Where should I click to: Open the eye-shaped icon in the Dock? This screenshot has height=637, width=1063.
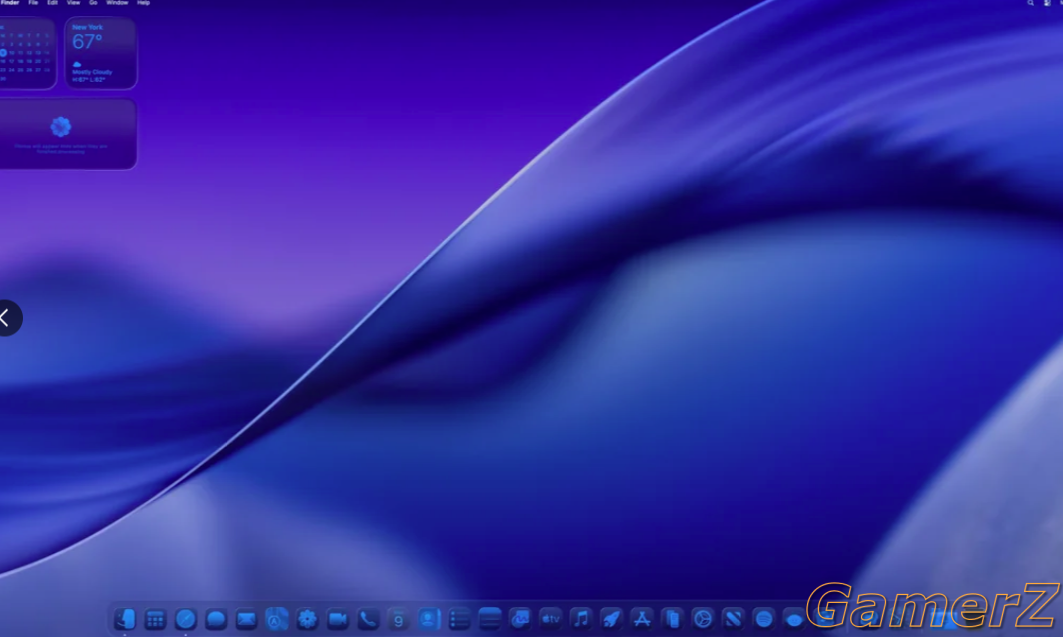(795, 619)
